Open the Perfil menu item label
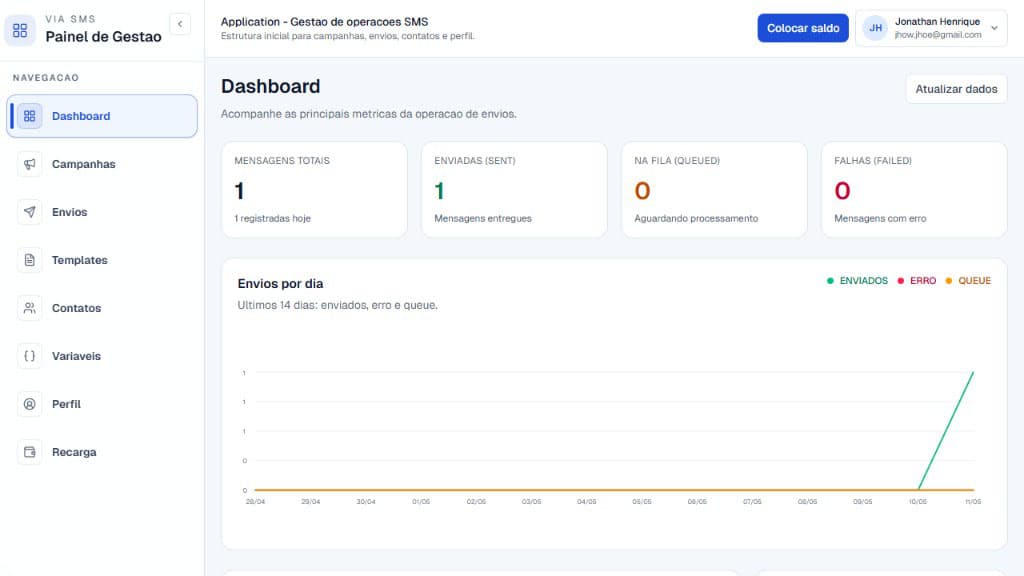1024x576 pixels. [66, 404]
